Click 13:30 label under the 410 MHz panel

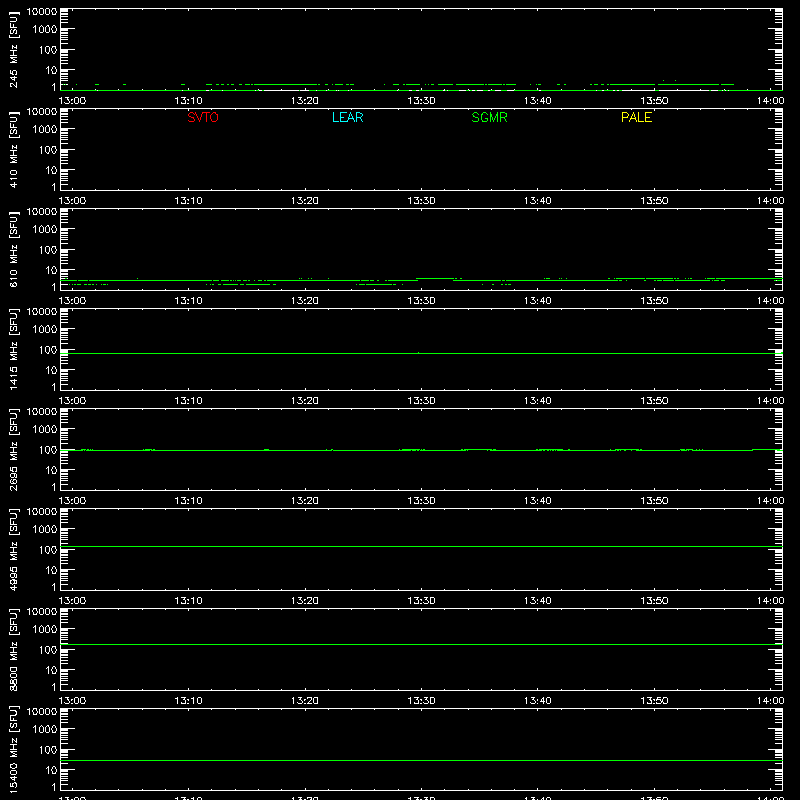click(x=421, y=201)
